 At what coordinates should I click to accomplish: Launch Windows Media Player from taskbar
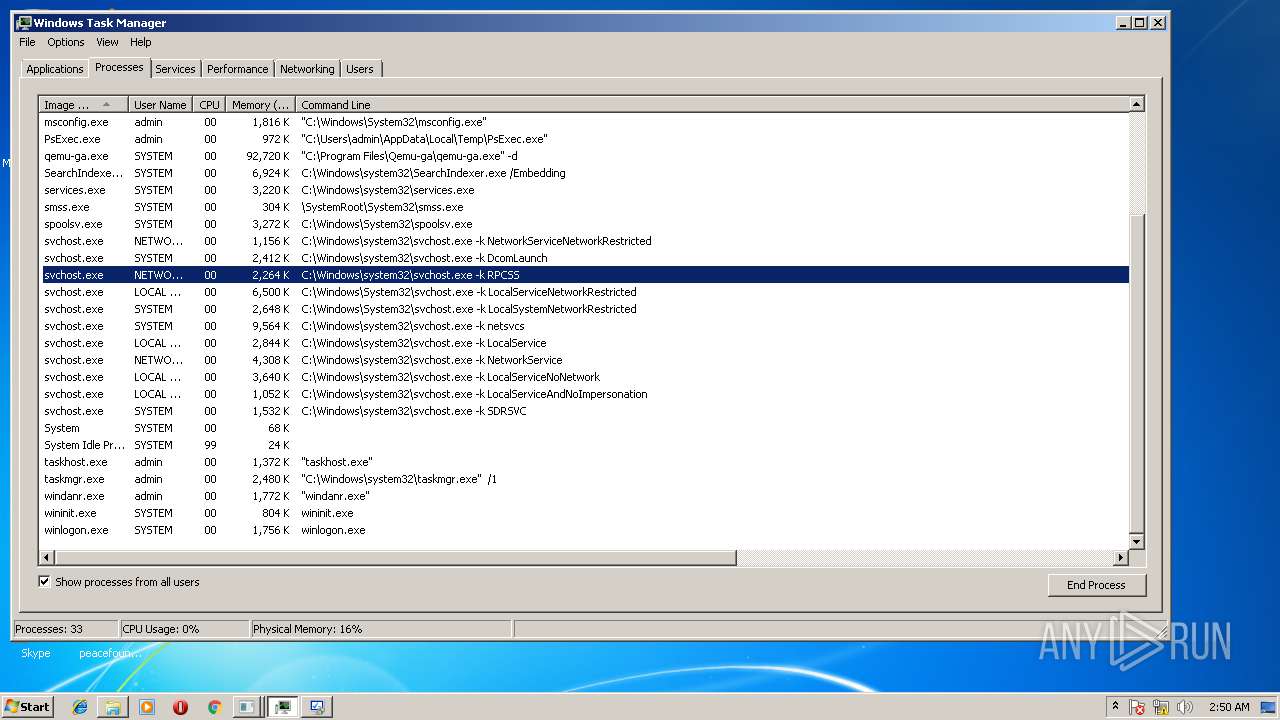tap(147, 707)
